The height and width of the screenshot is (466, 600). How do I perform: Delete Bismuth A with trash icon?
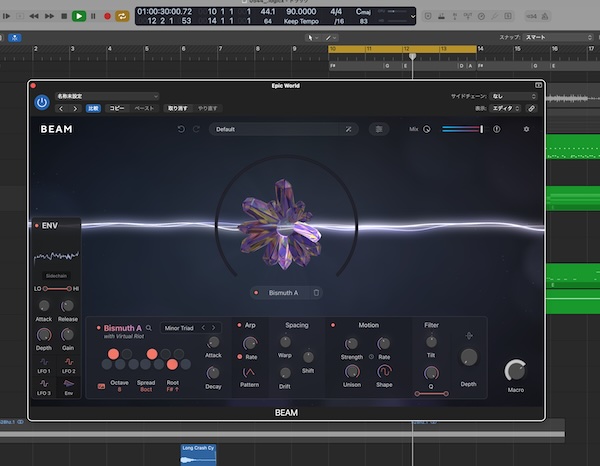pyautogui.click(x=316, y=293)
